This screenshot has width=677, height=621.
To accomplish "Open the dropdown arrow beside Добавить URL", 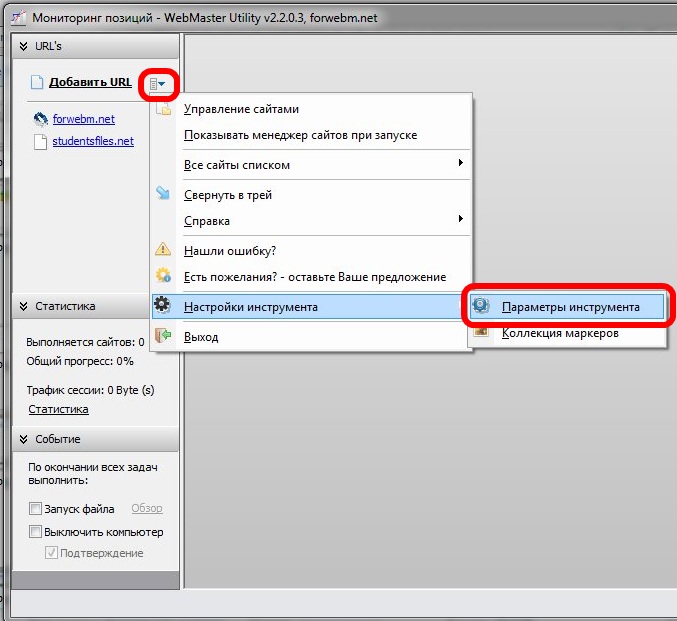I will [x=158, y=84].
